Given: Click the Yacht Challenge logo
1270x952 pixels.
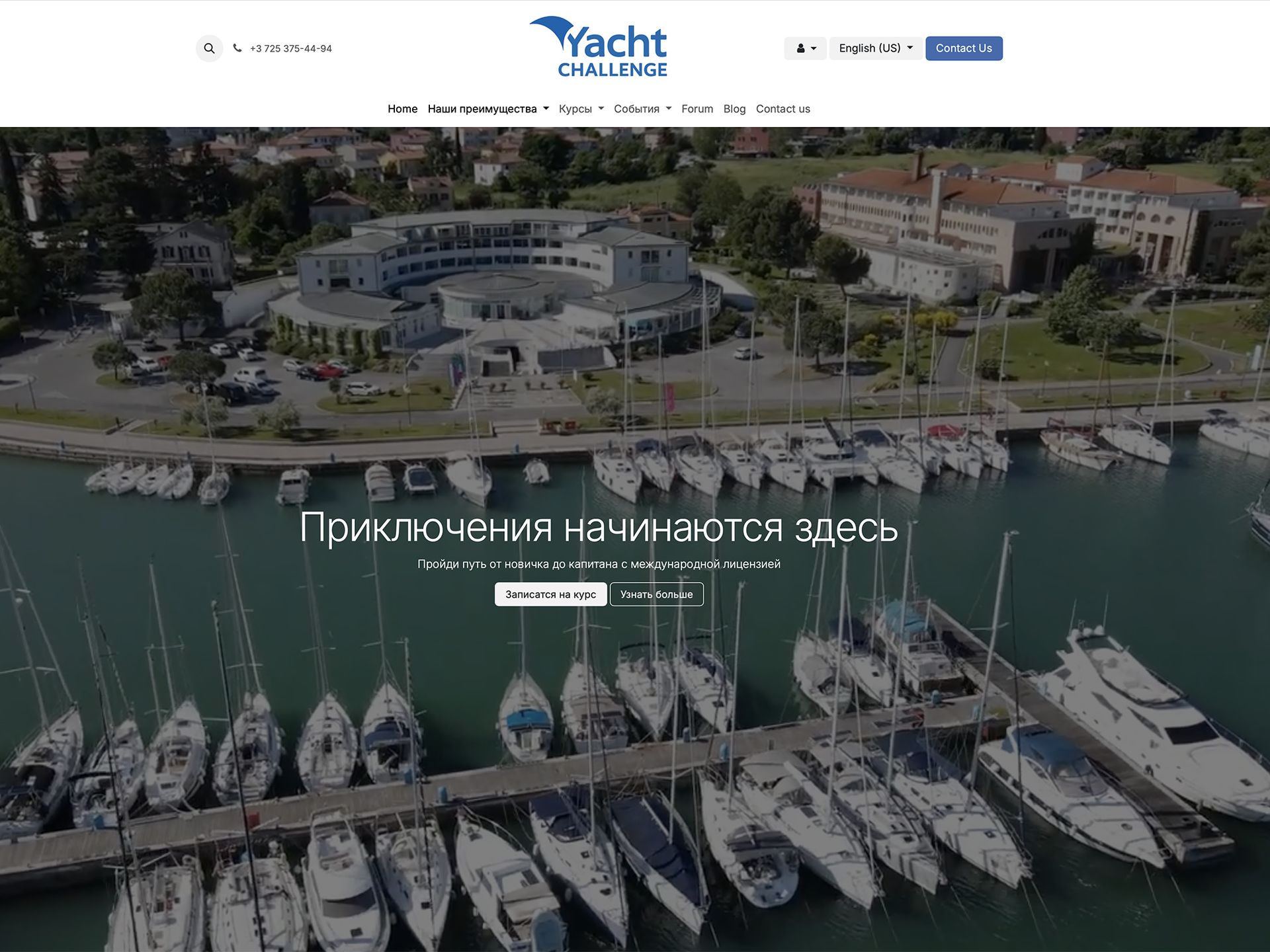Looking at the screenshot, I should pyautogui.click(x=599, y=46).
